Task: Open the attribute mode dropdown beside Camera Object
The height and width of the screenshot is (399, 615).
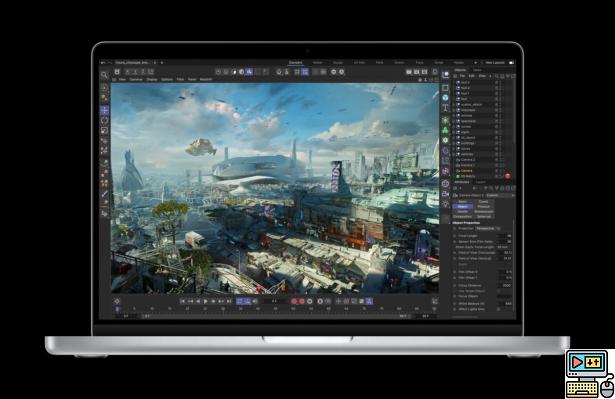Action: [500, 195]
